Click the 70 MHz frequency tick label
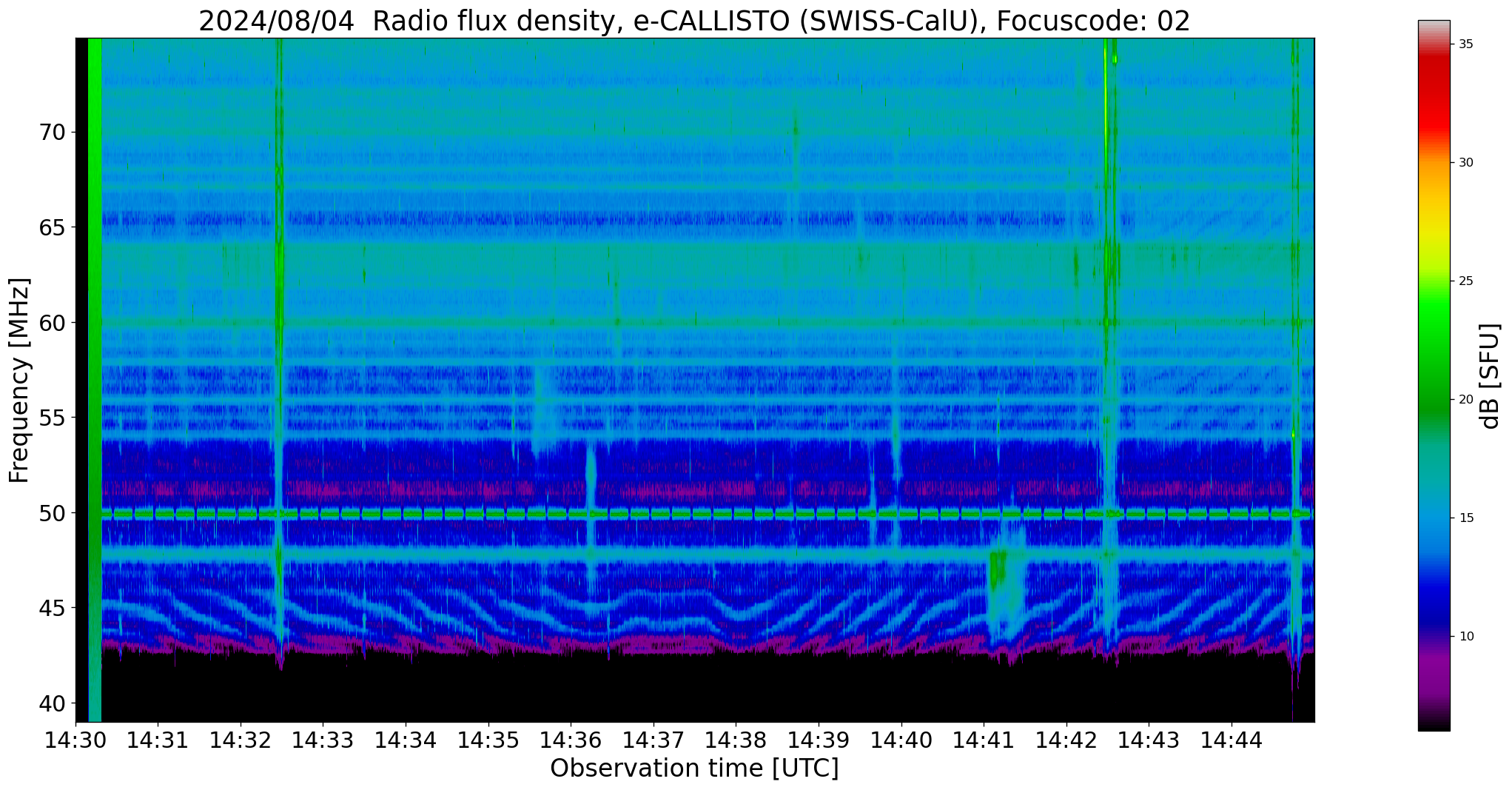This screenshot has width=1512, height=790. (x=52, y=133)
